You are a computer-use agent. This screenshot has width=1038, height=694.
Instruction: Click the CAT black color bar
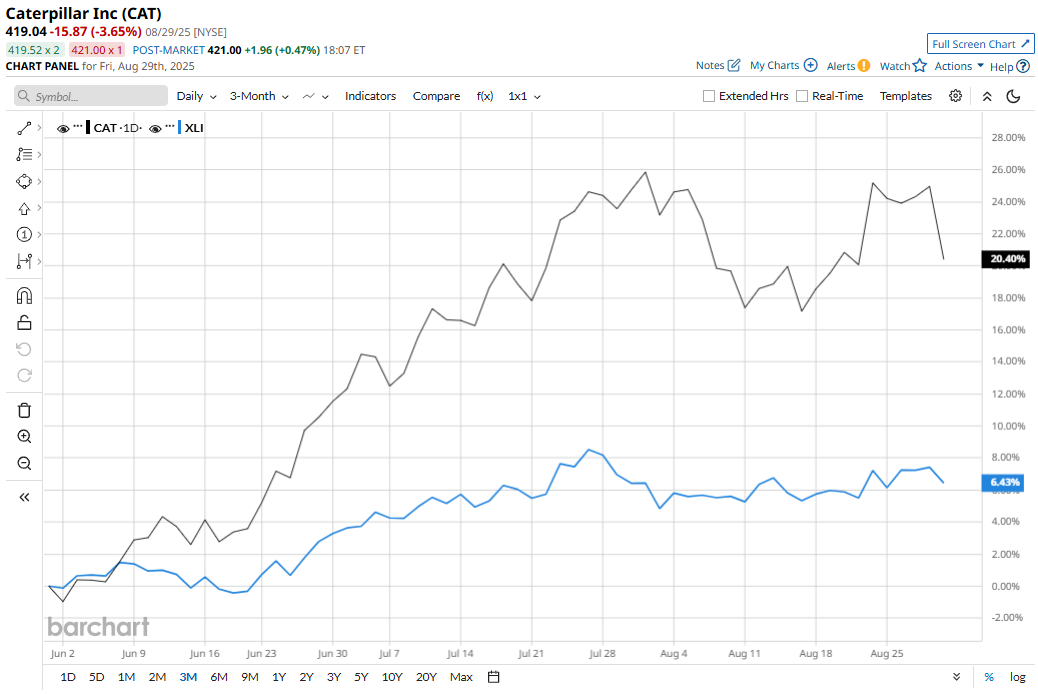pyautogui.click(x=88, y=128)
